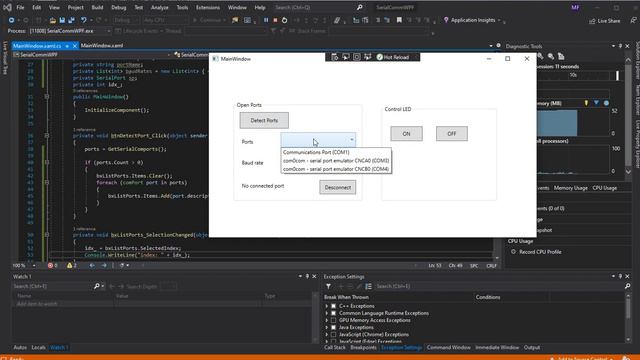The width and height of the screenshot is (640, 360).
Task: Click the Track Focused Element icon in debug bar
Action: (x=368, y=57)
